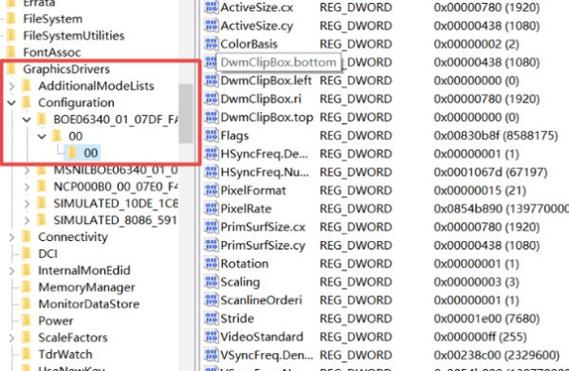Click the tree pane vertical scrollbar thumb

186,114
